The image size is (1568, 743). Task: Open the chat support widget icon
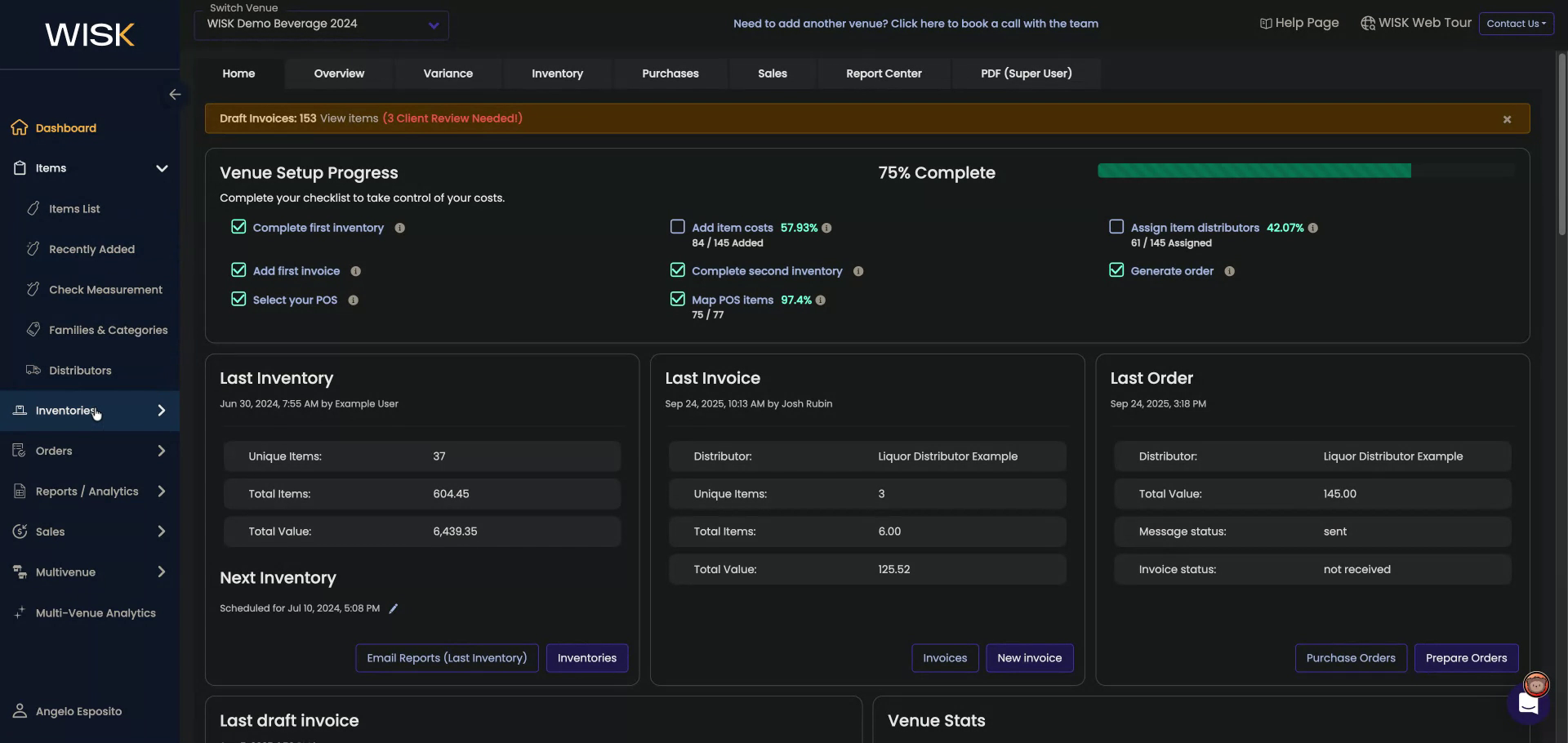click(x=1527, y=703)
